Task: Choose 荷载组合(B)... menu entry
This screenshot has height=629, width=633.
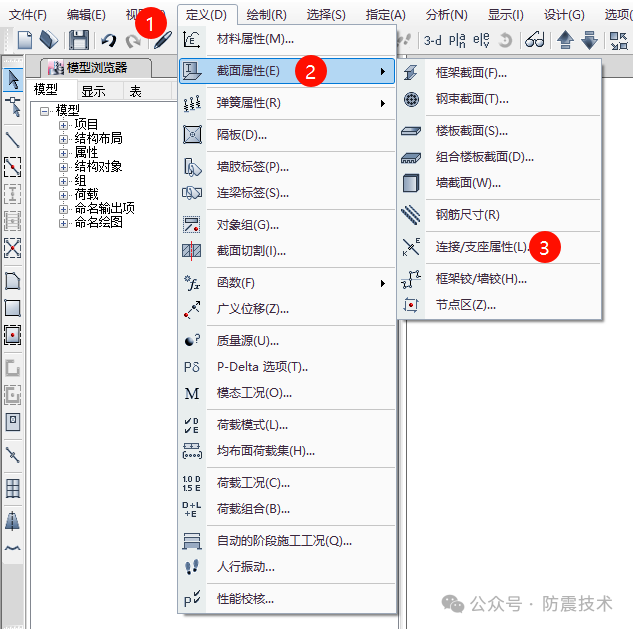Action: click(x=287, y=509)
